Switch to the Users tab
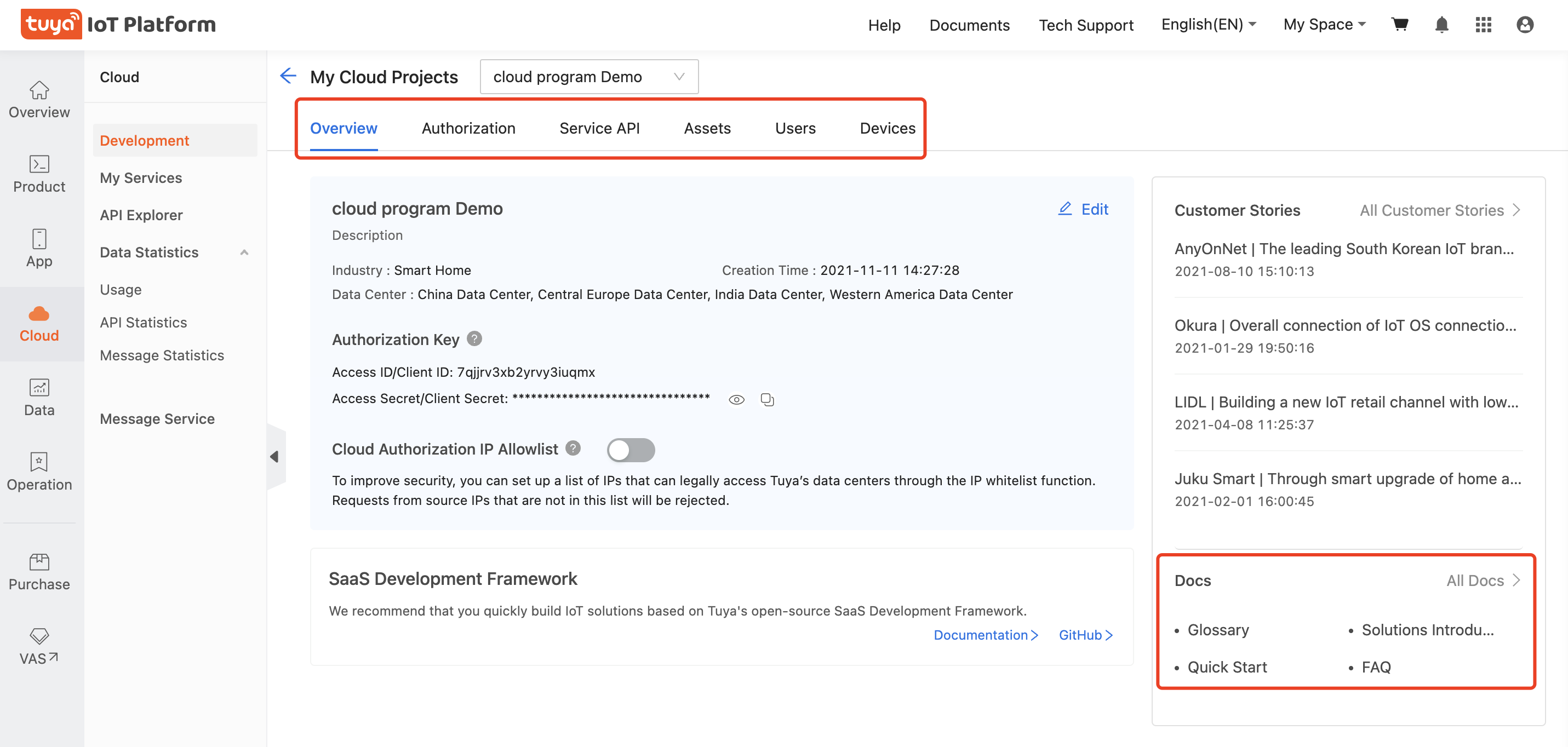 point(795,128)
